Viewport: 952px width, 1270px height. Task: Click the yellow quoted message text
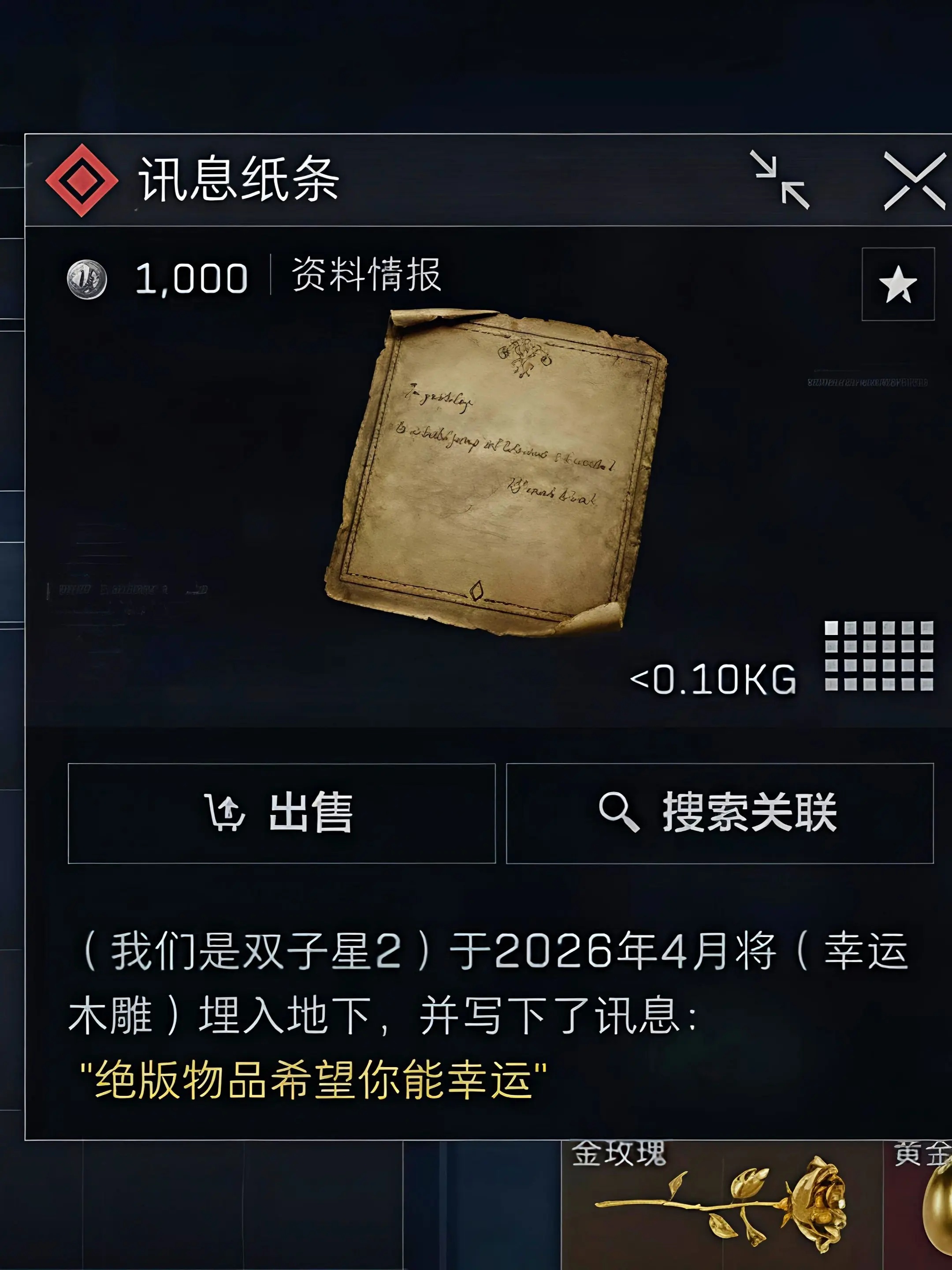(x=313, y=1079)
